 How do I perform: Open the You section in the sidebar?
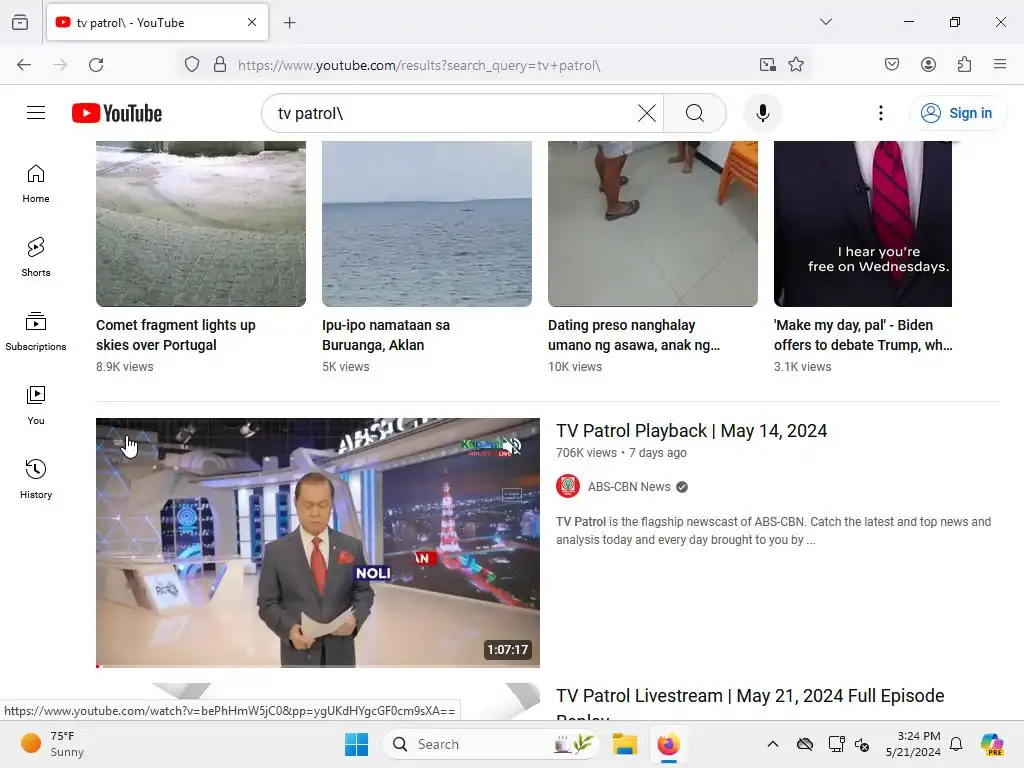click(36, 406)
